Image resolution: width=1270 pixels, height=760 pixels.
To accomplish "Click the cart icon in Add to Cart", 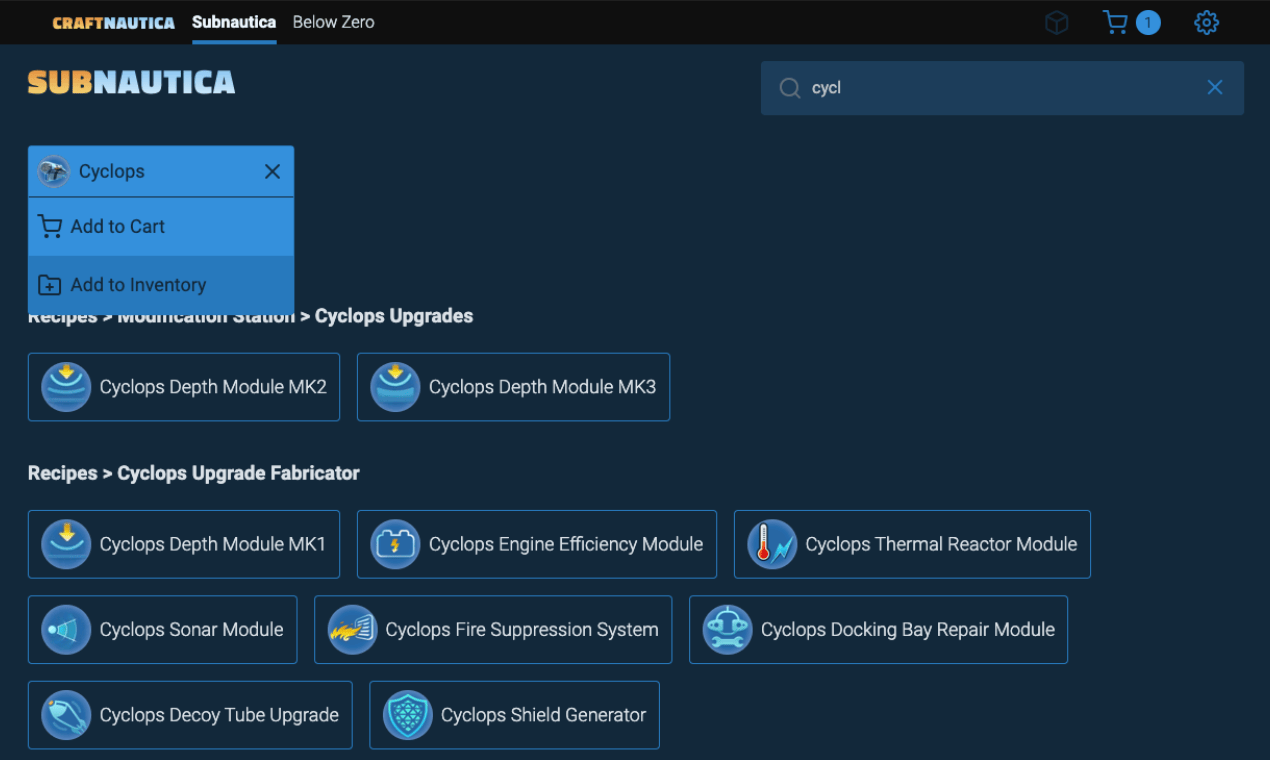I will click(x=50, y=227).
